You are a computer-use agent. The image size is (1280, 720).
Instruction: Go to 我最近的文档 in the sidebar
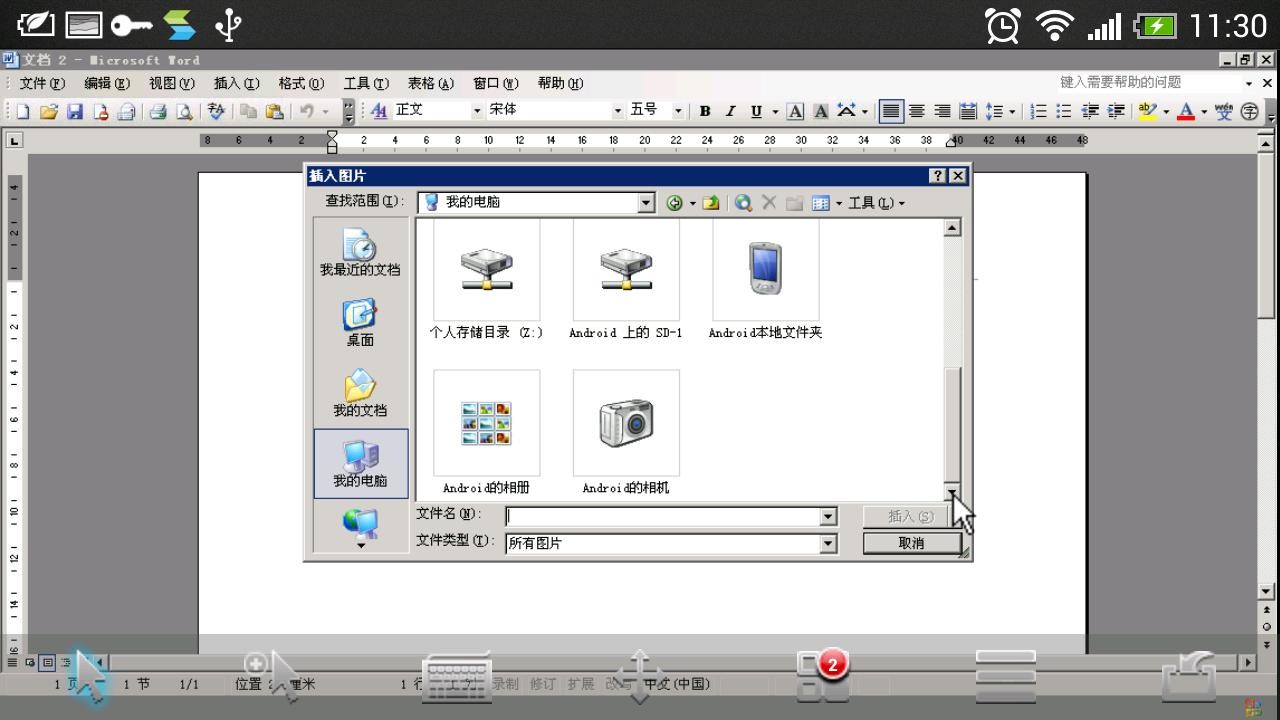point(360,253)
